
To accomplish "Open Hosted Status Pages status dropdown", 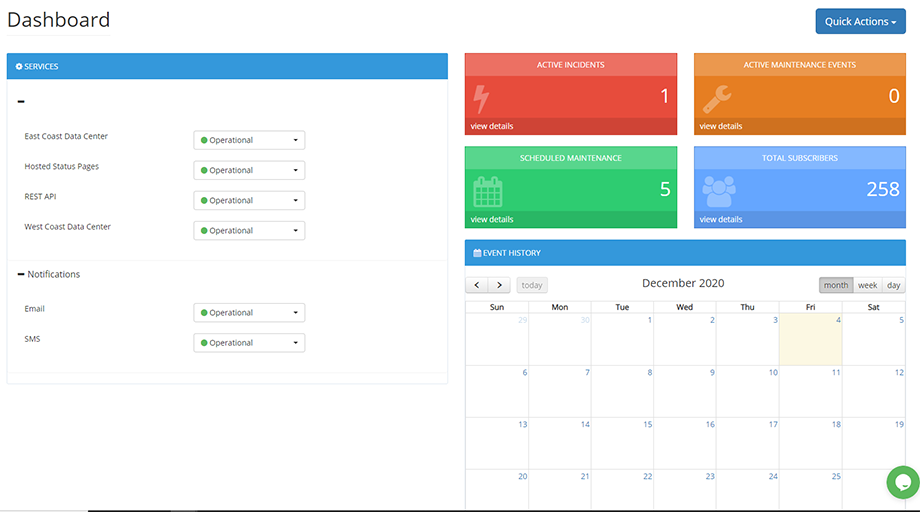I will pyautogui.click(x=249, y=170).
